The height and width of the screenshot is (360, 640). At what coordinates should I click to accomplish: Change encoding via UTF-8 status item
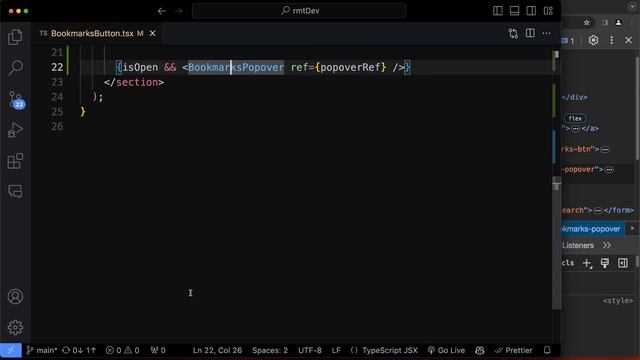pos(310,350)
